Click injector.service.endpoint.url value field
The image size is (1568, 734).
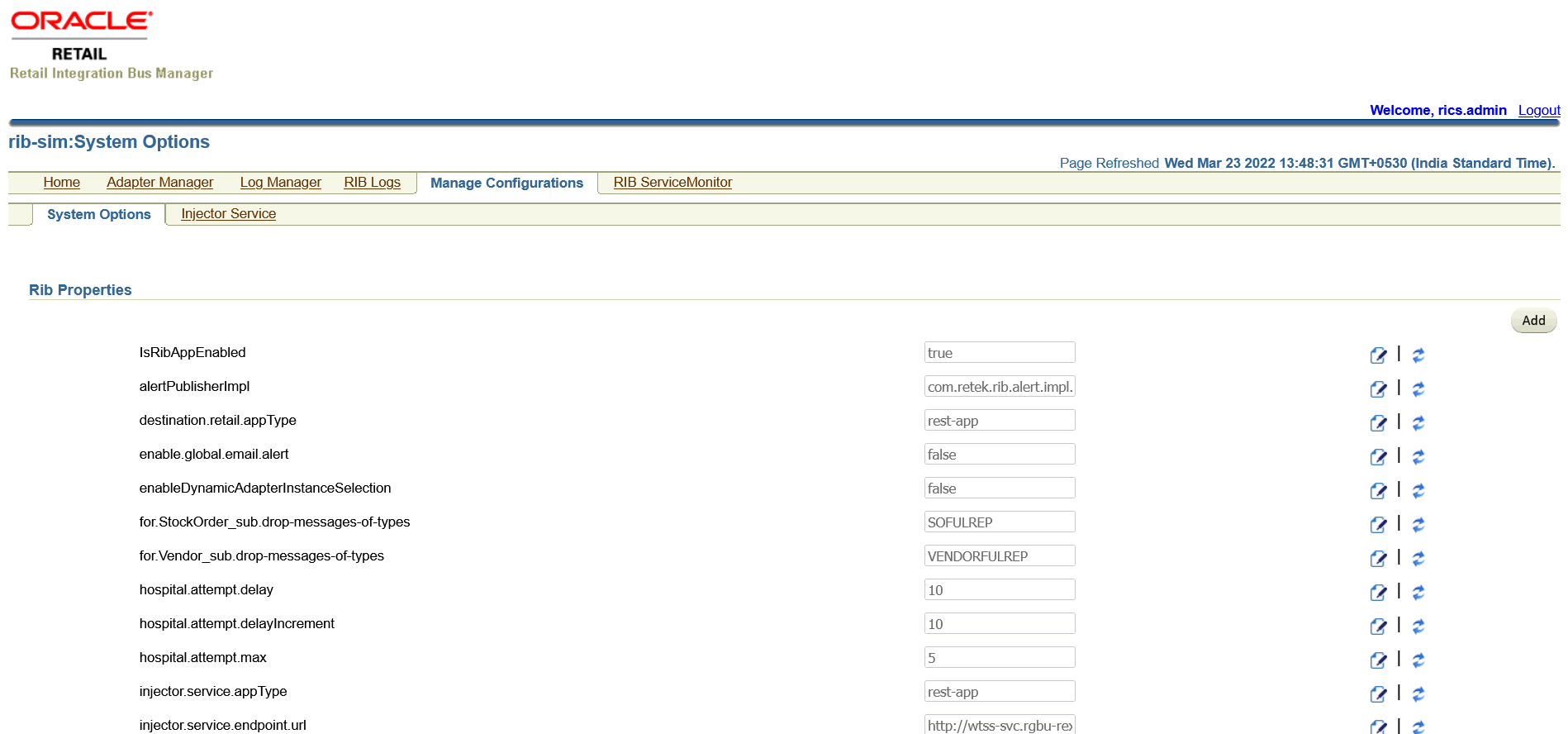click(x=1000, y=725)
